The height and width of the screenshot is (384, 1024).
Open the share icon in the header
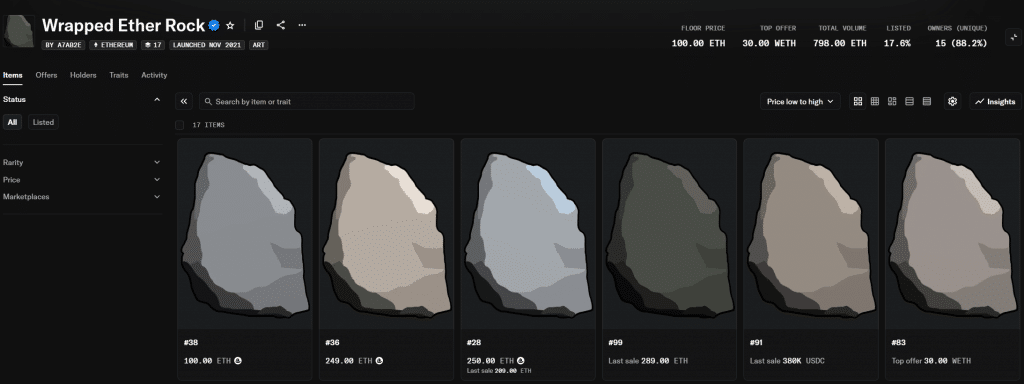(281, 25)
